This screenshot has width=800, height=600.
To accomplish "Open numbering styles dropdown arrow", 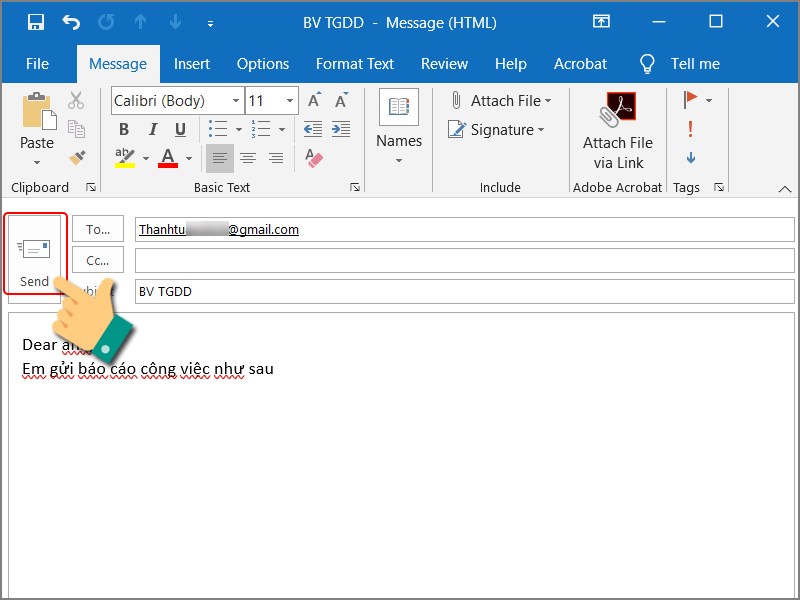I will [x=282, y=130].
